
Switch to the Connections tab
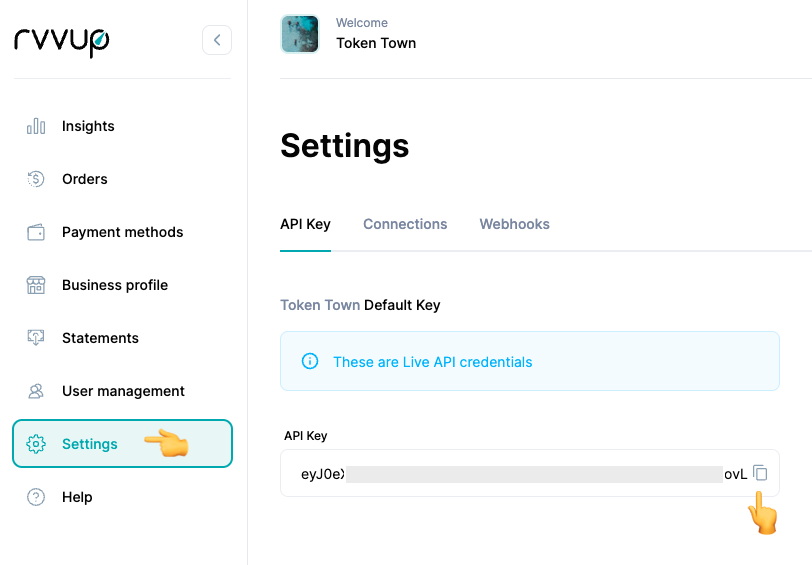pyautogui.click(x=405, y=224)
